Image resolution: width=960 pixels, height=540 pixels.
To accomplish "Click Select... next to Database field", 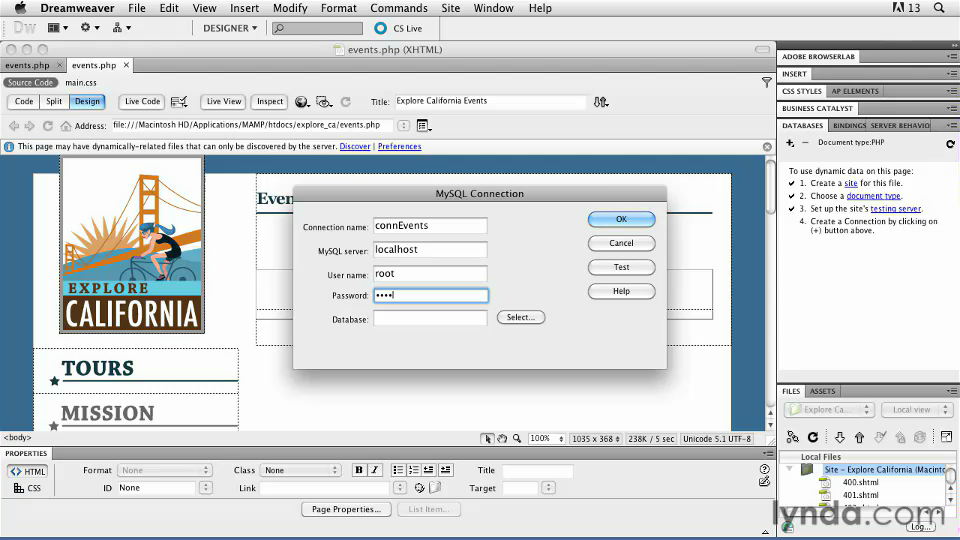I will [520, 317].
